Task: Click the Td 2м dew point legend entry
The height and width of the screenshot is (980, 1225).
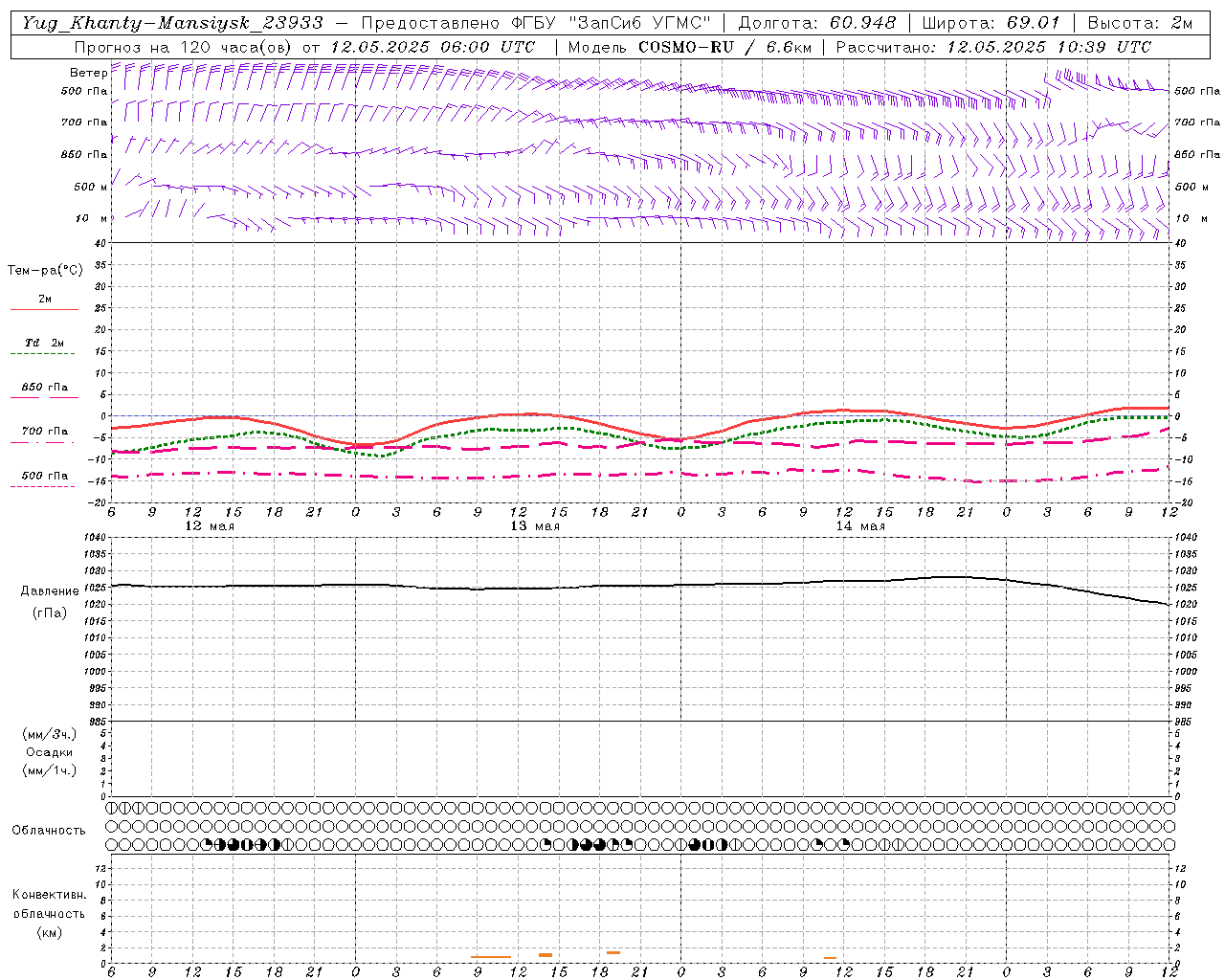Action: [x=44, y=345]
